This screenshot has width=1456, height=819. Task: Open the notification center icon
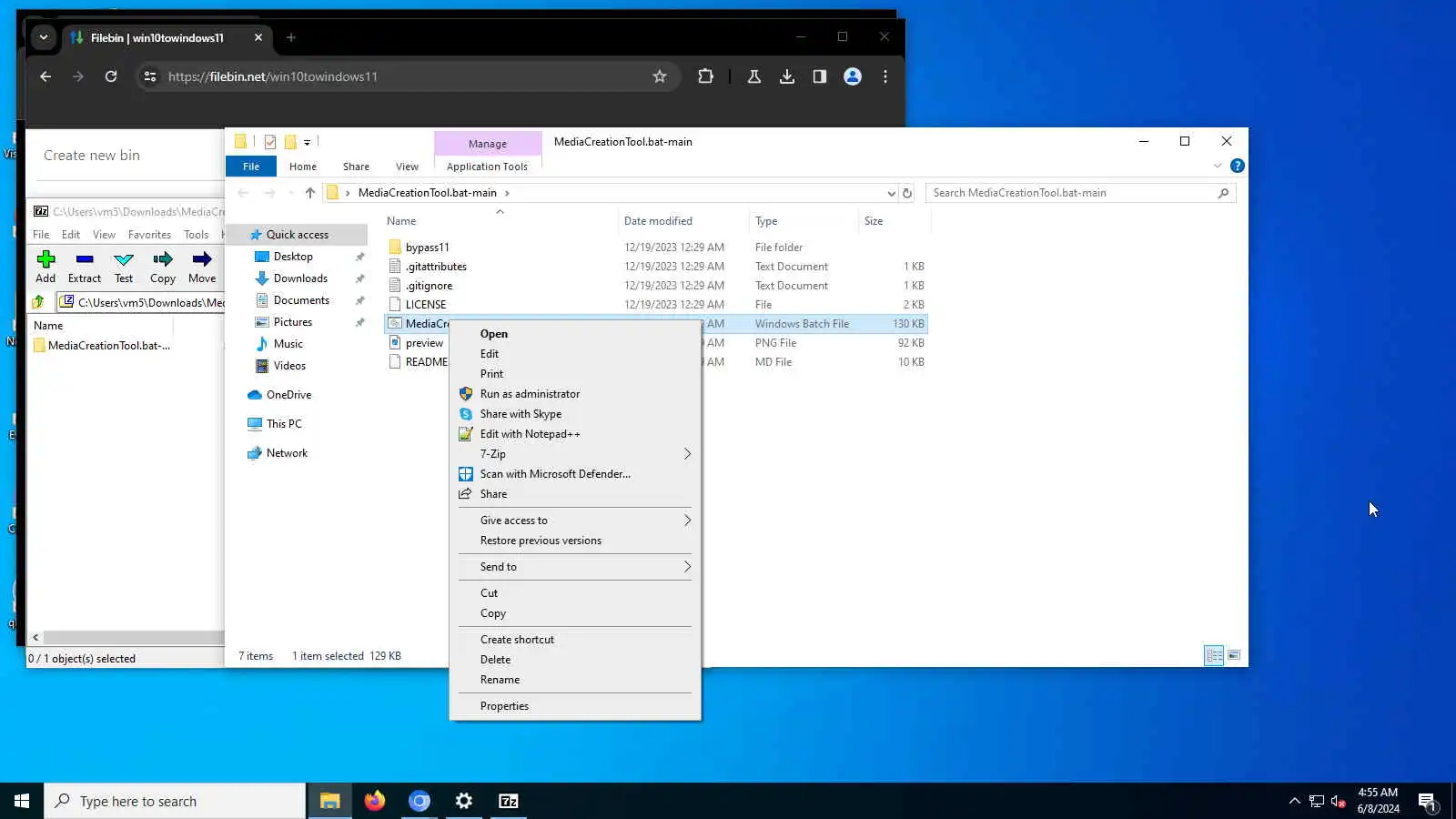tap(1427, 801)
